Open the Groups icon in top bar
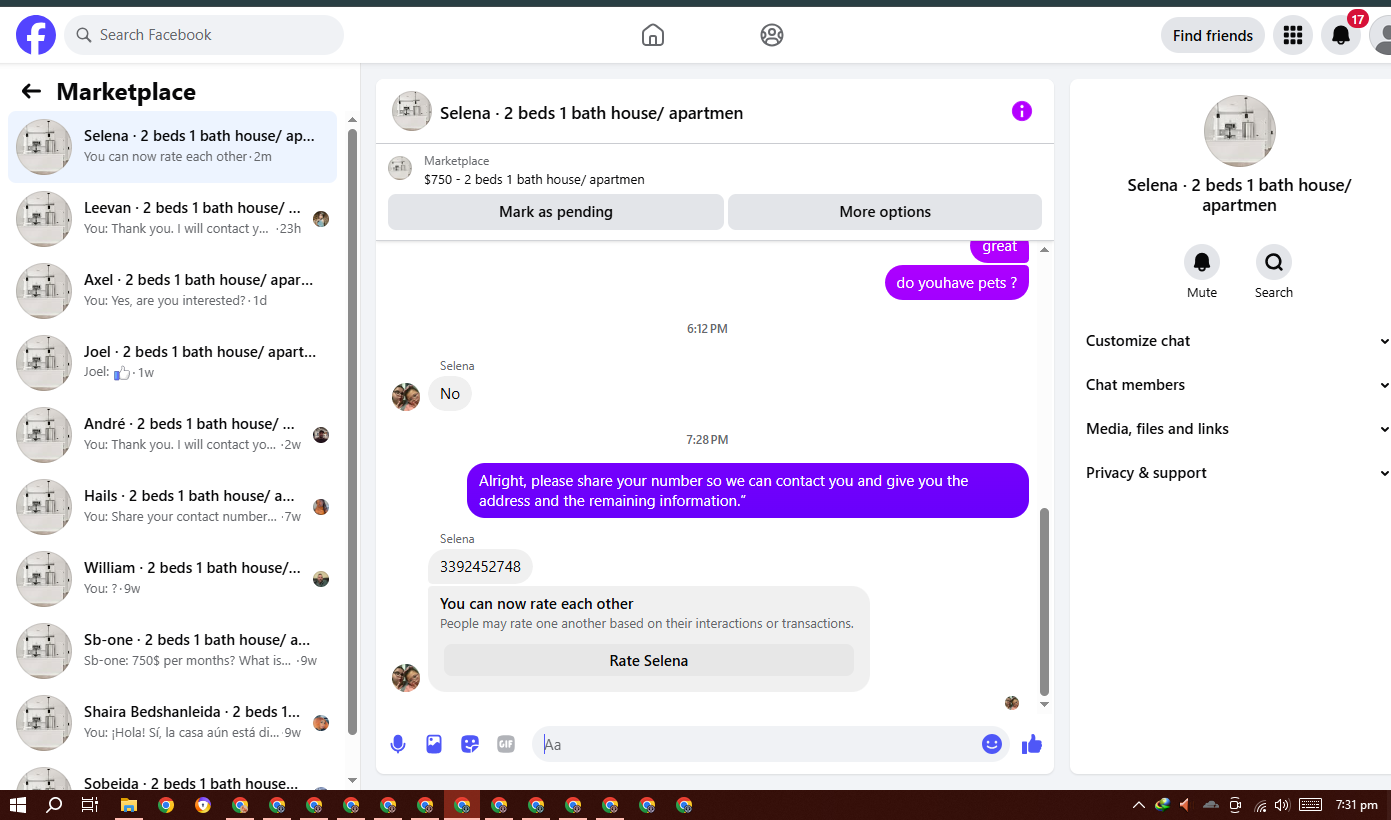This screenshot has height=820, width=1391. coord(771,35)
